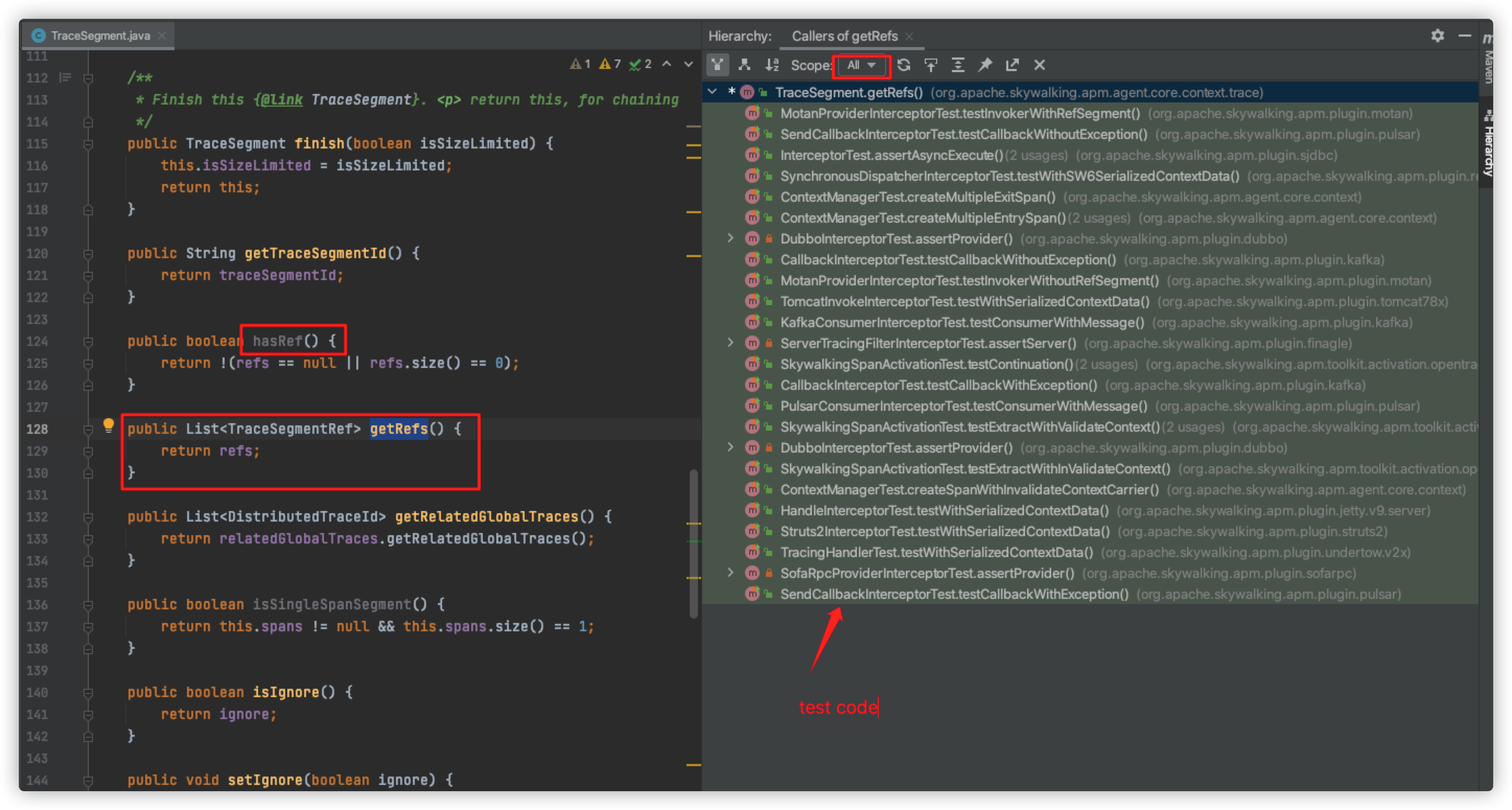Collapse the TraceSegment.getRefs() root node
This screenshot has height=810, width=1512.
coord(713,92)
